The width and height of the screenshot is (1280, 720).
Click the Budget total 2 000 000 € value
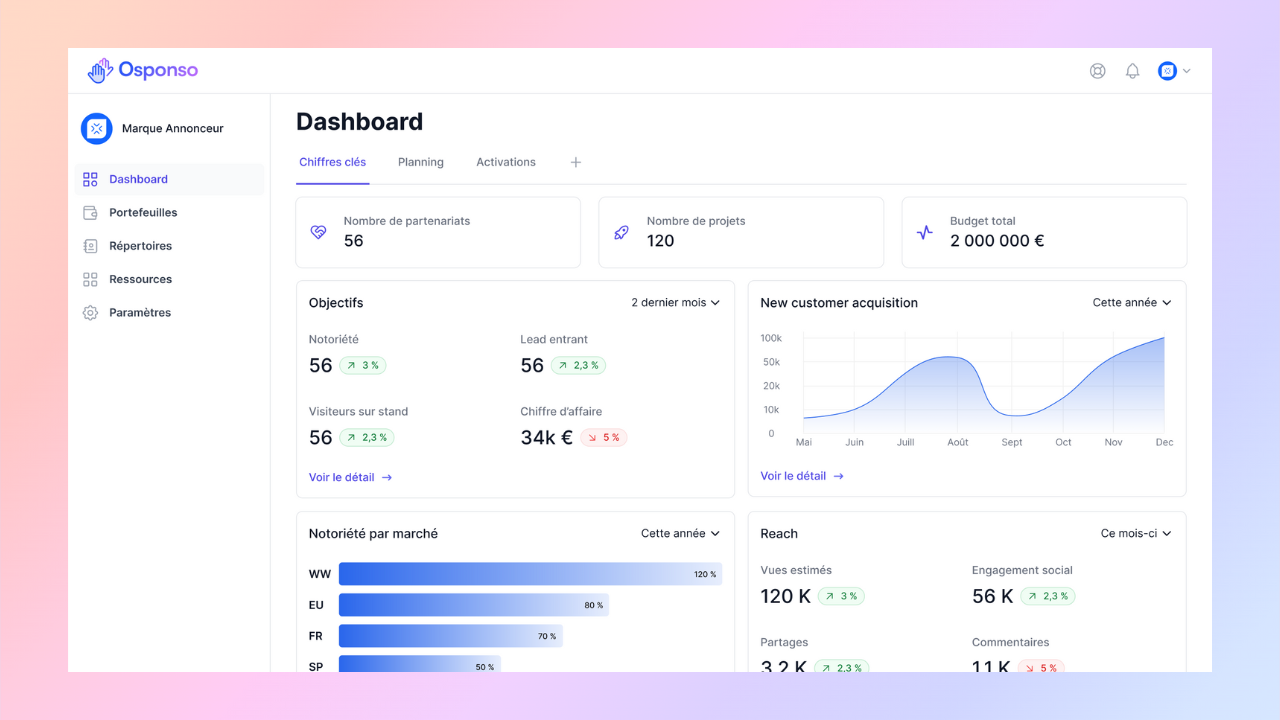click(997, 241)
